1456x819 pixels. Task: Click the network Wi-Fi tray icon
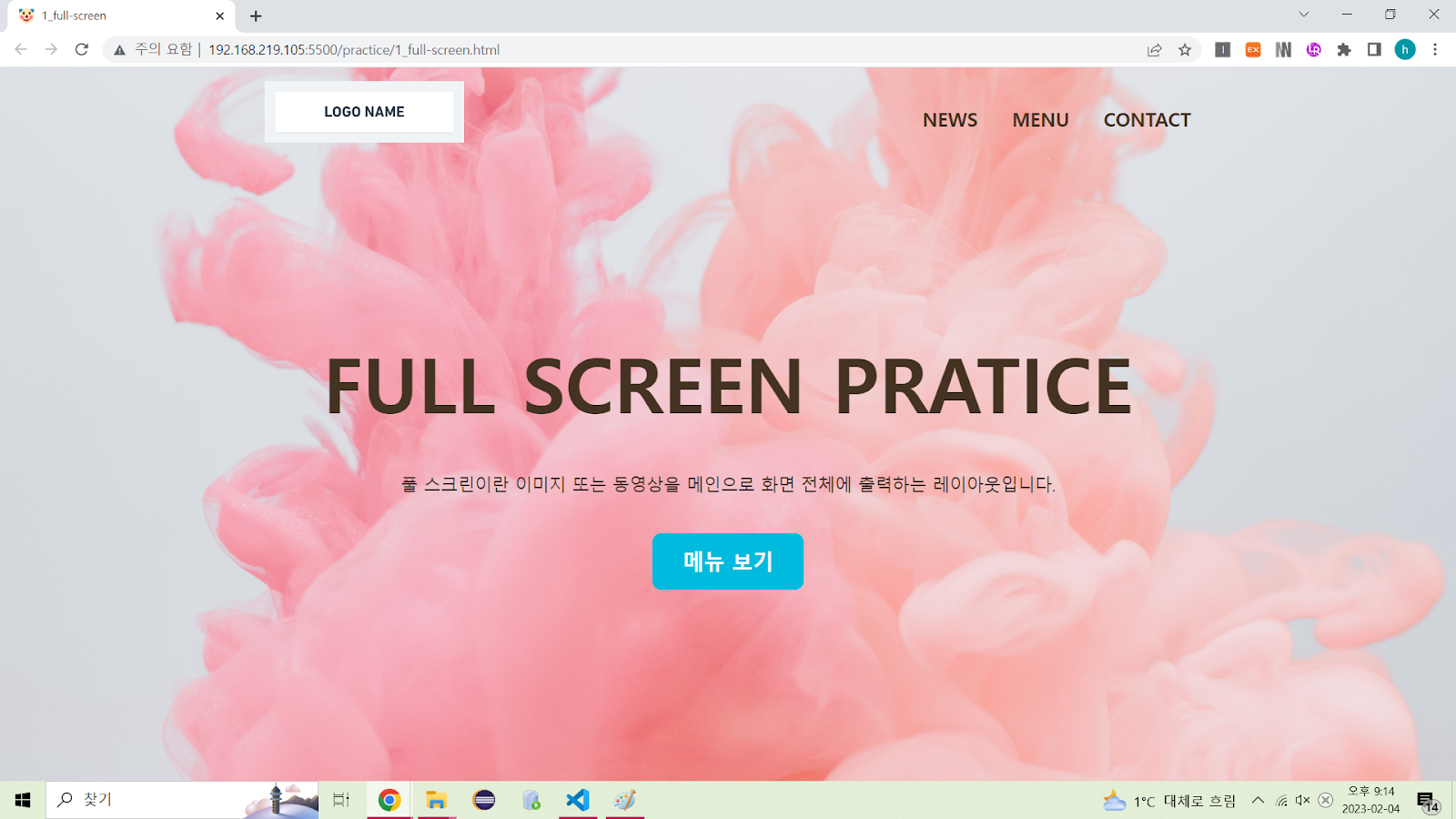[x=1281, y=801]
